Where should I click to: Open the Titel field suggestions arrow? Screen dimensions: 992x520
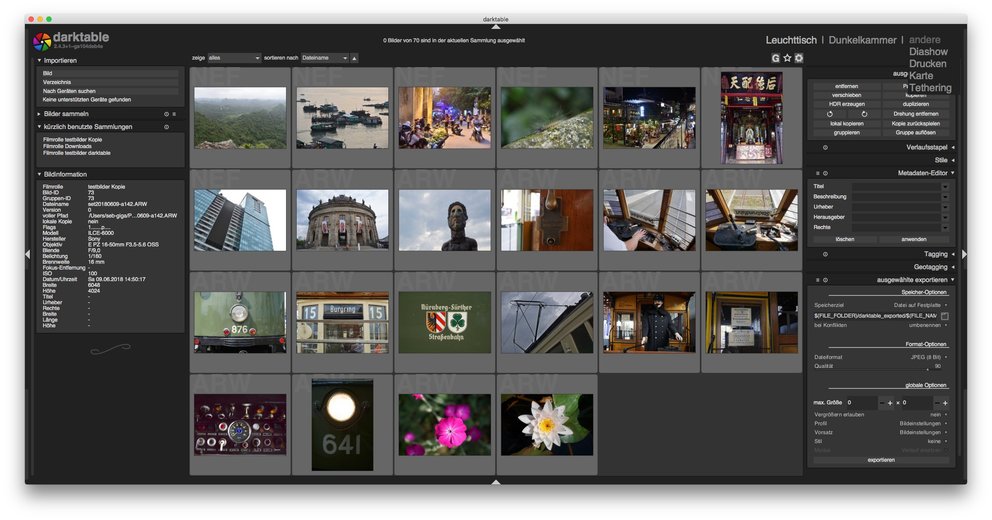[x=945, y=187]
